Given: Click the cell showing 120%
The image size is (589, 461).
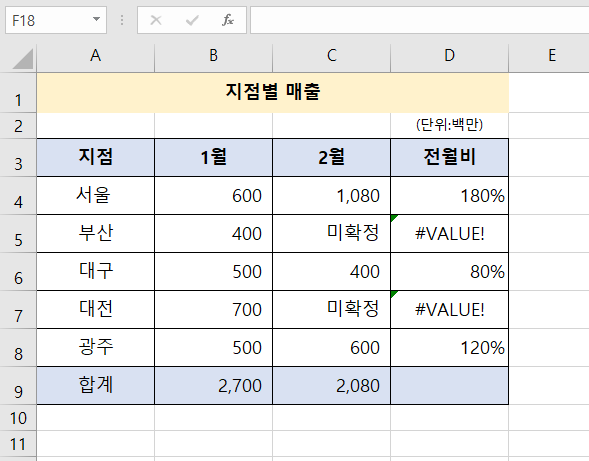Looking at the screenshot, I should tap(449, 348).
